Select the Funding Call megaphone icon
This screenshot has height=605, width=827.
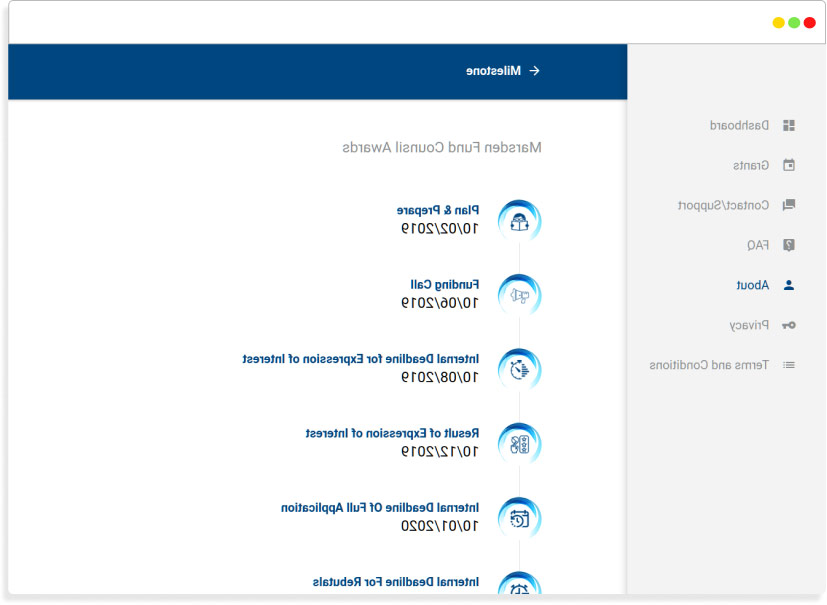point(519,295)
